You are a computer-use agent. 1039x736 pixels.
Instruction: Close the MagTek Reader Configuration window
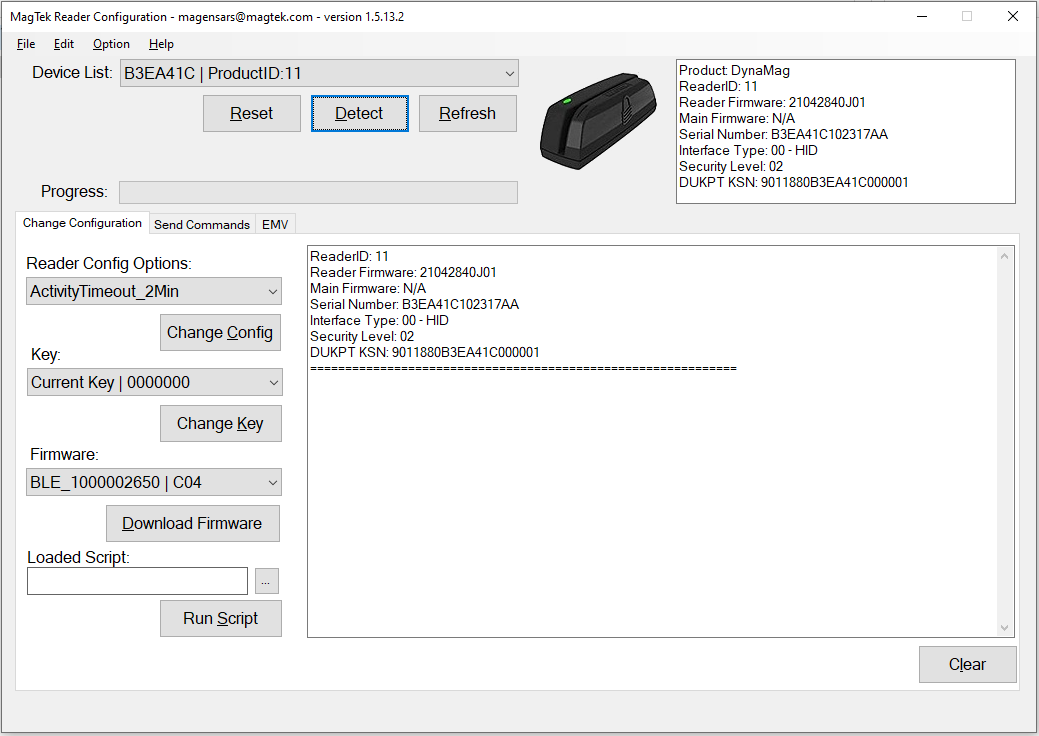tap(1012, 16)
